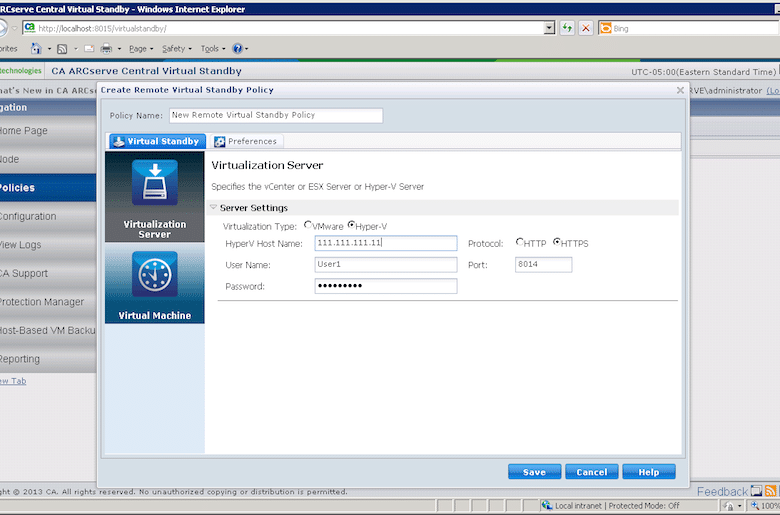Click the IE stop loading icon

click(x=586, y=28)
